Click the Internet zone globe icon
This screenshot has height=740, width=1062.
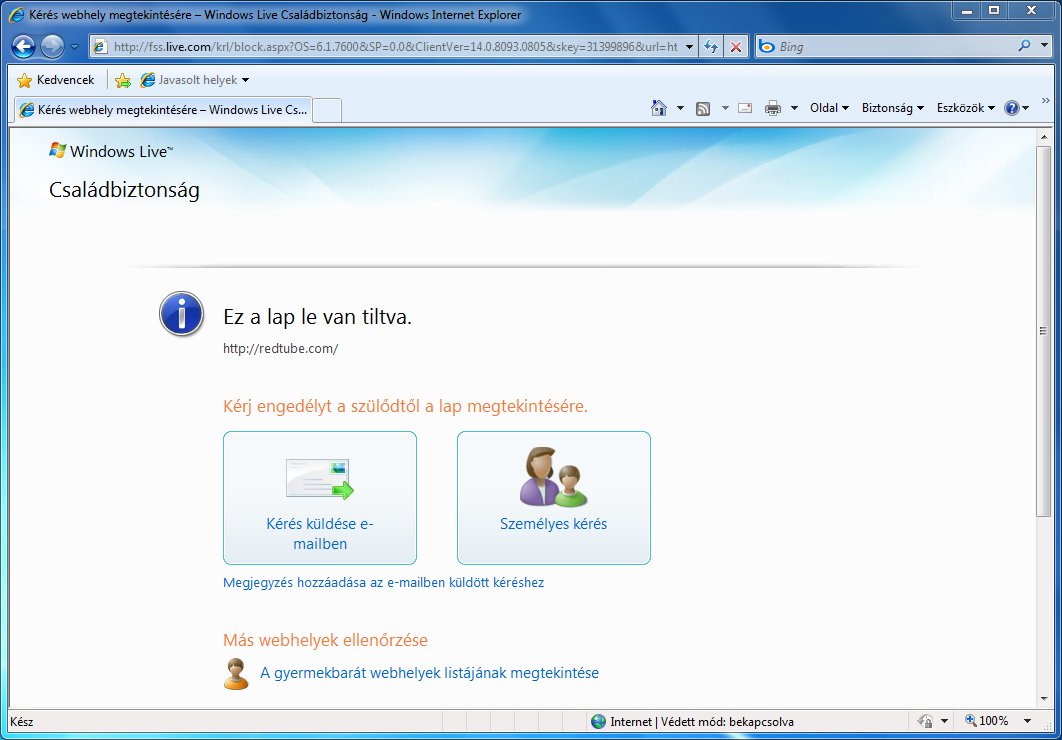tap(599, 722)
